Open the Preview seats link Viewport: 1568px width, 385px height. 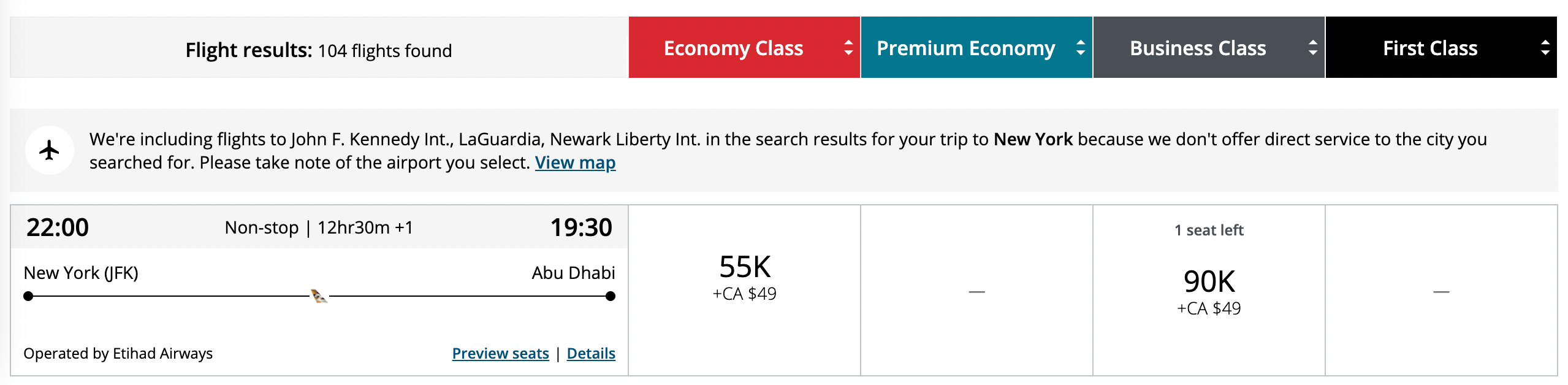[x=500, y=353]
